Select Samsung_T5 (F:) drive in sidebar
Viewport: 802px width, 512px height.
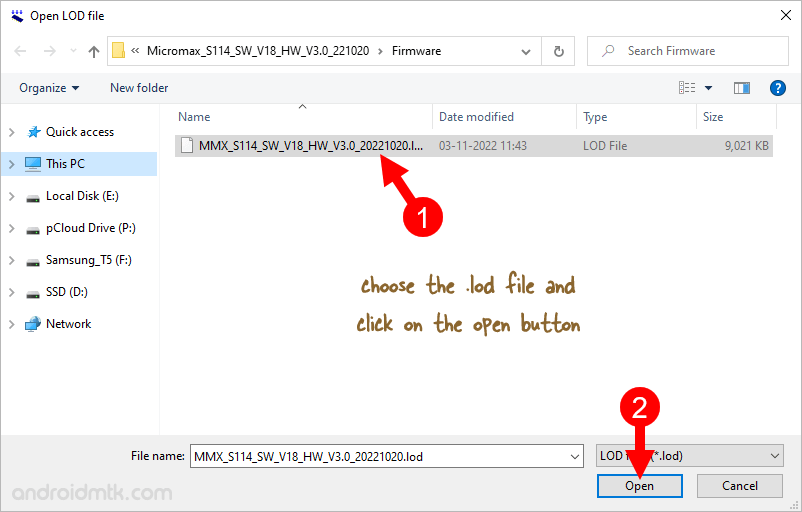tap(88, 260)
